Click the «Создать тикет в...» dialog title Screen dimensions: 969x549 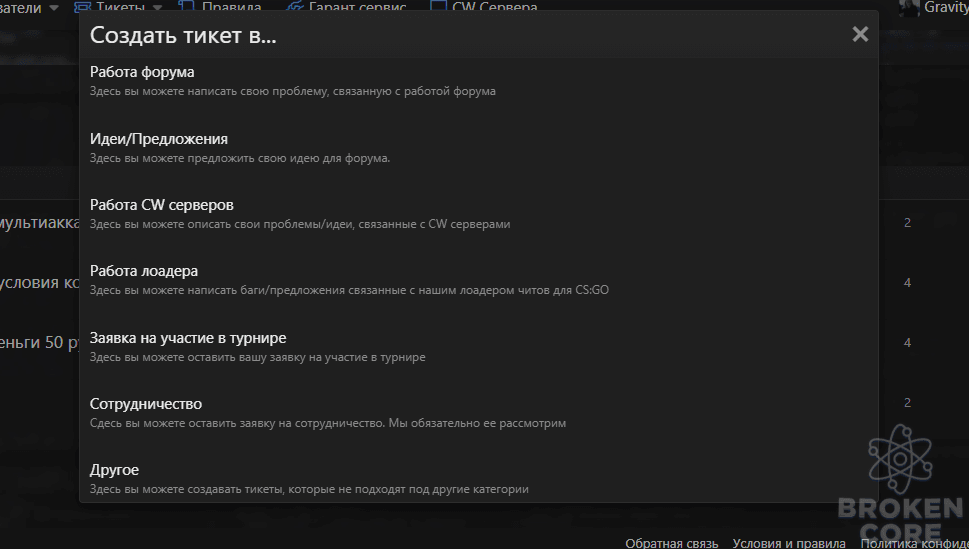[183, 35]
